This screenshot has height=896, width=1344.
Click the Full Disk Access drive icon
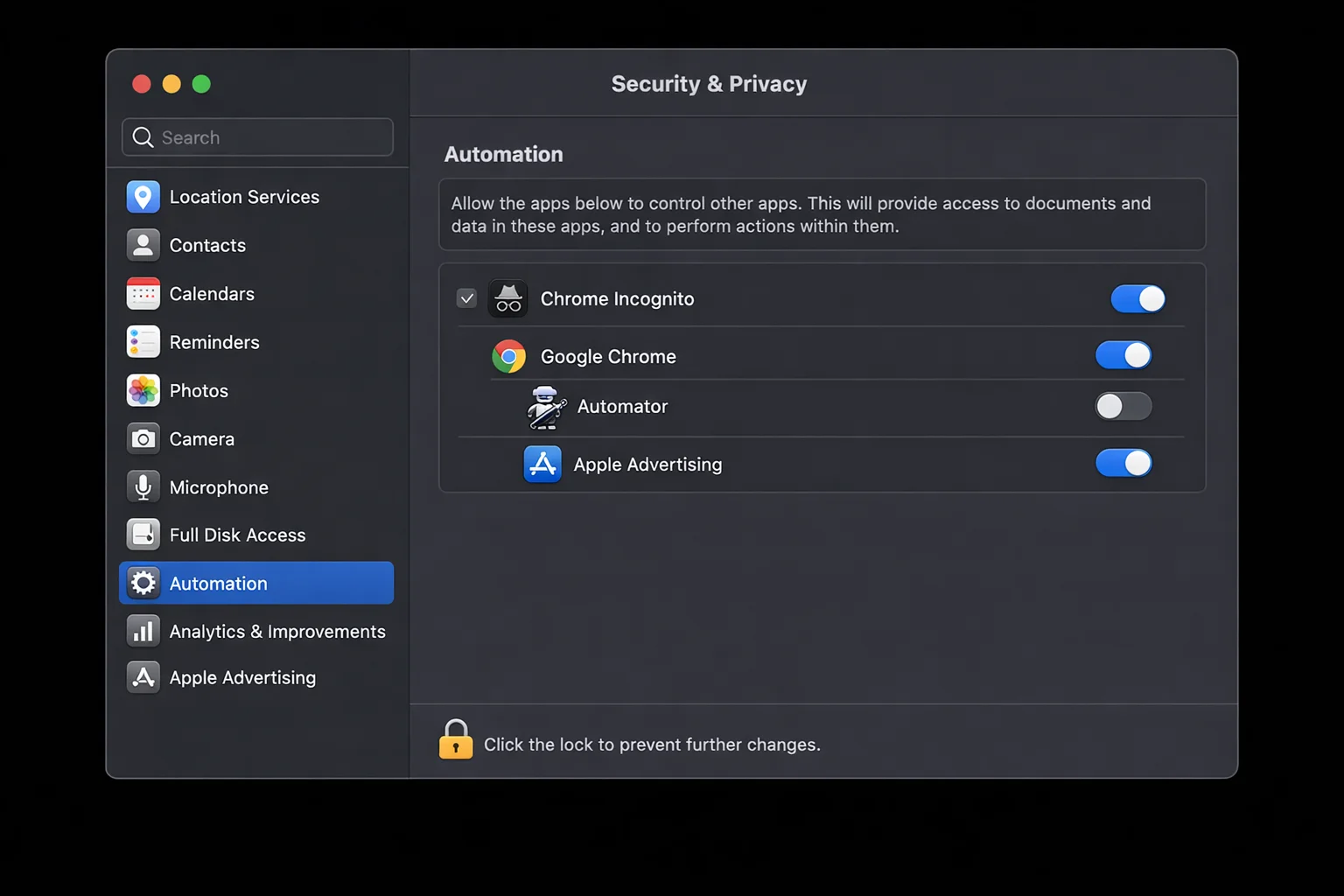click(143, 535)
